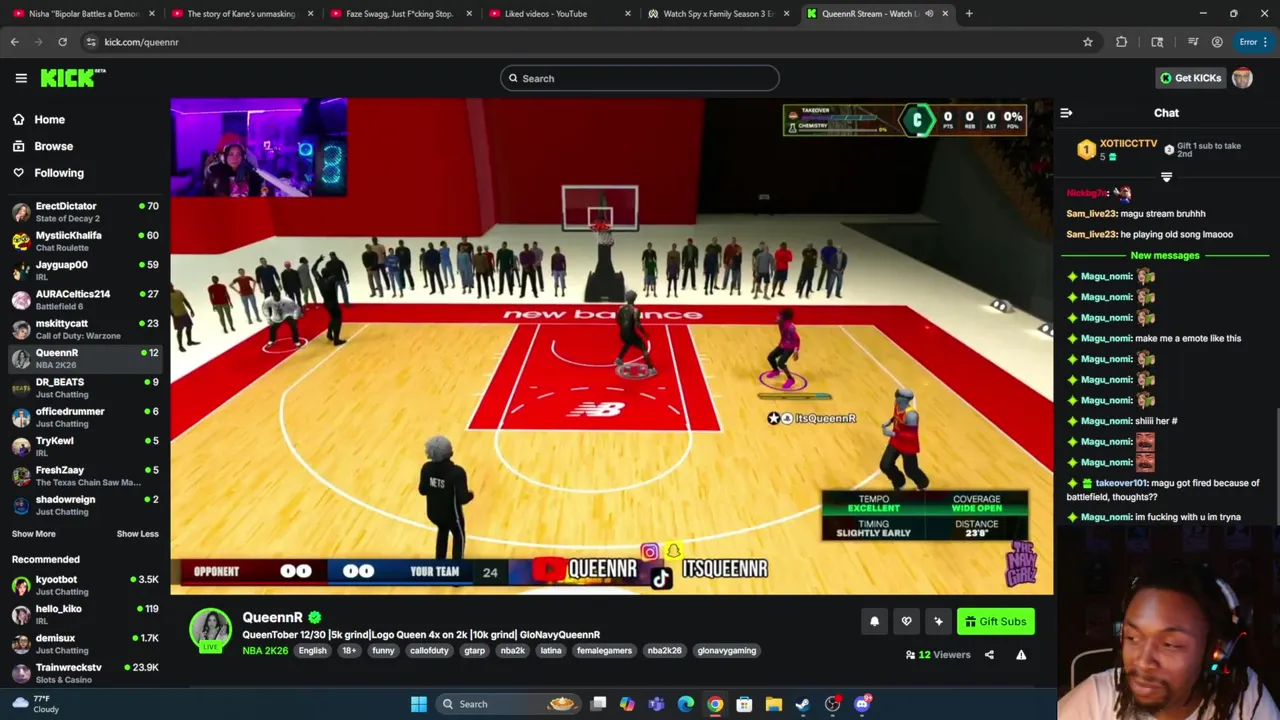
Task: Select mskittycatt channel in sidebar
Action: coord(85,329)
